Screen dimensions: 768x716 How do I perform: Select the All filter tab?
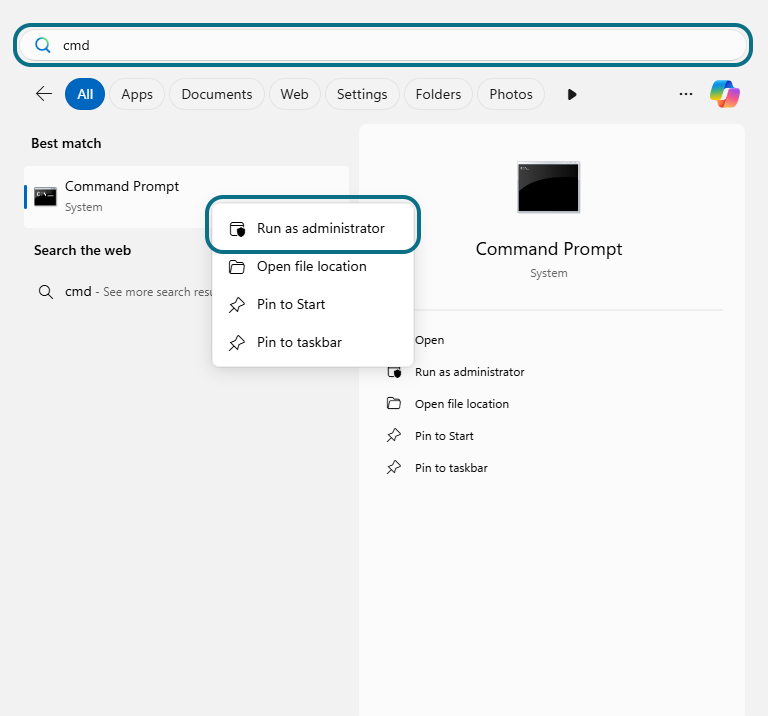click(x=85, y=94)
